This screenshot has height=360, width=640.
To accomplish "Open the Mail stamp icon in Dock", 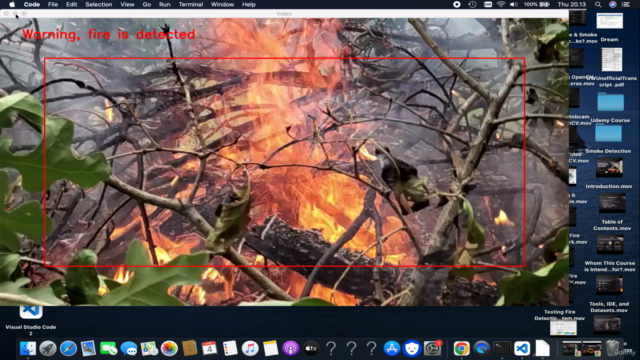I will 88,349.
